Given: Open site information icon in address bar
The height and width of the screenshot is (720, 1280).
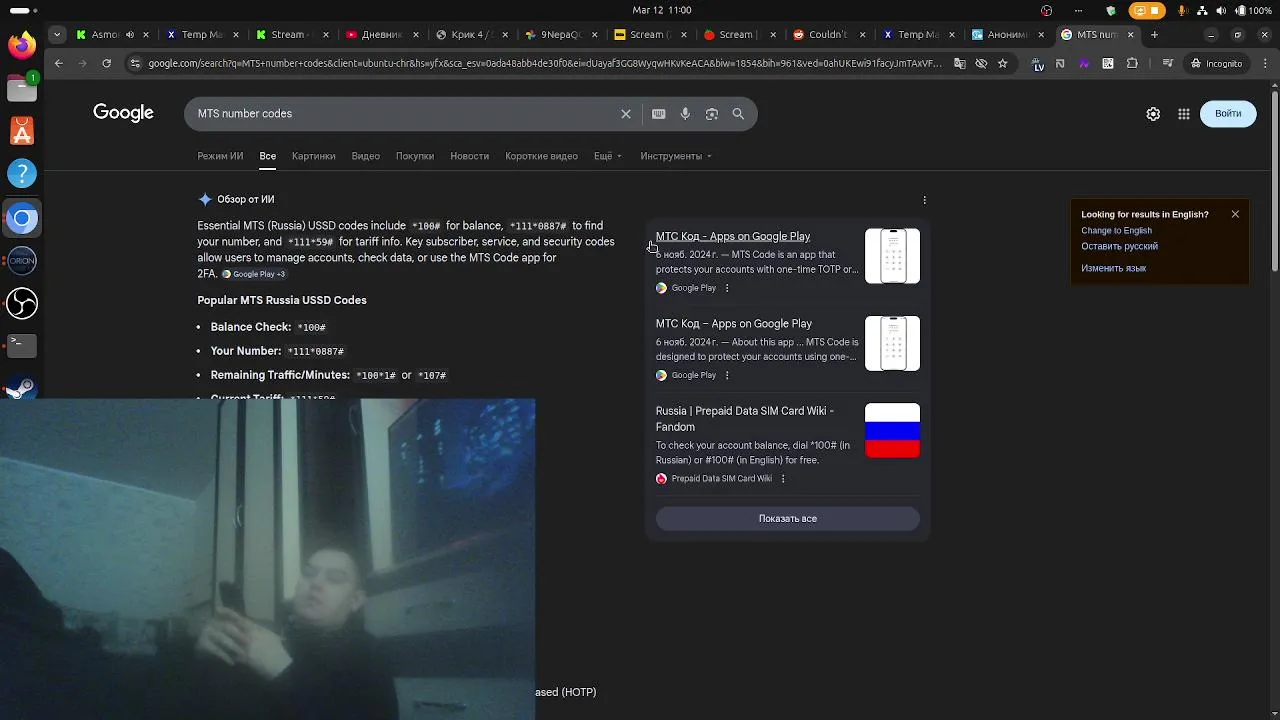Looking at the screenshot, I should 135,63.
